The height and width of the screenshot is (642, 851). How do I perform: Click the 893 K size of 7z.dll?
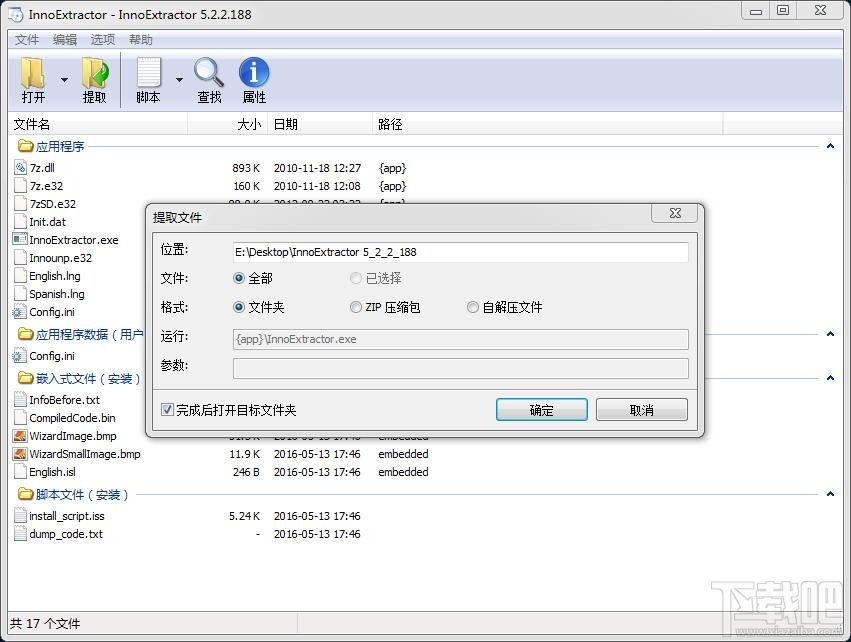246,168
